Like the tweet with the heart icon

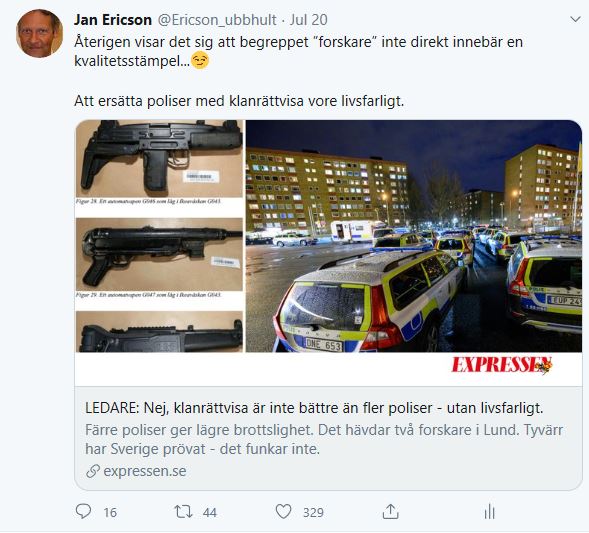283,512
